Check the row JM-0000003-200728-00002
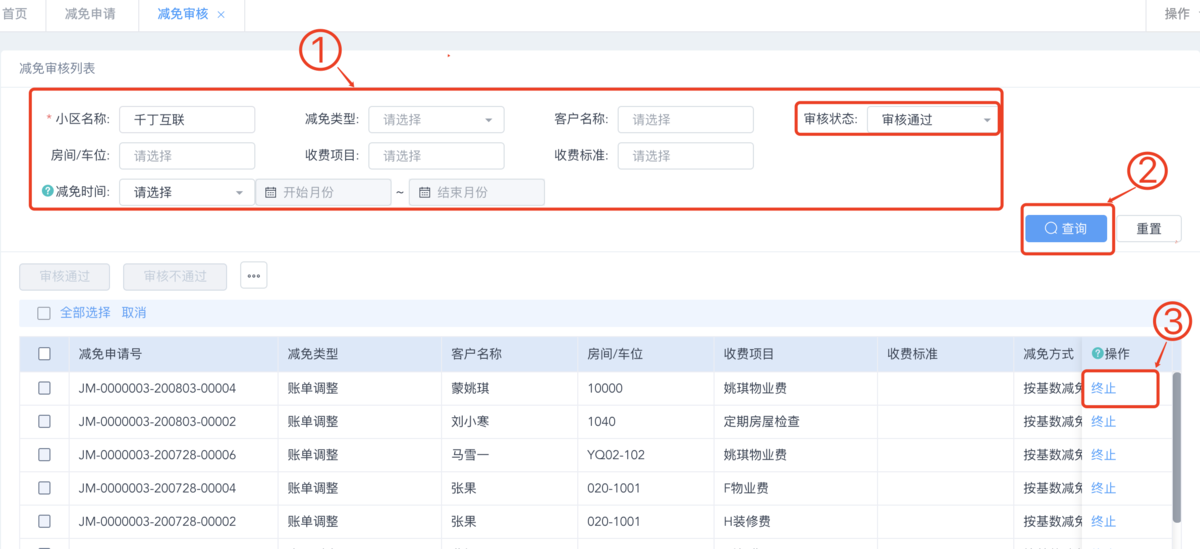 pos(44,522)
